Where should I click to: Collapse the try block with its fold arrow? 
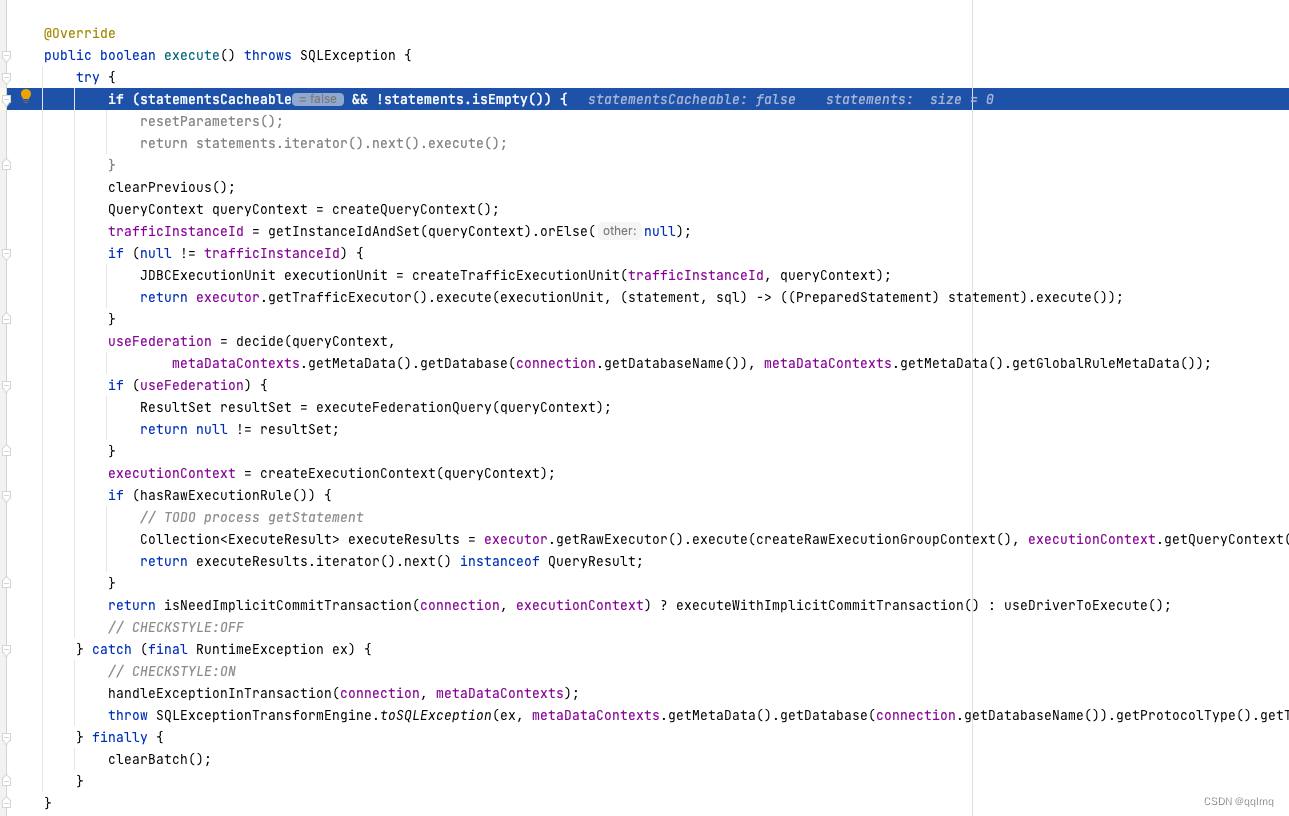pyautogui.click(x=6, y=77)
